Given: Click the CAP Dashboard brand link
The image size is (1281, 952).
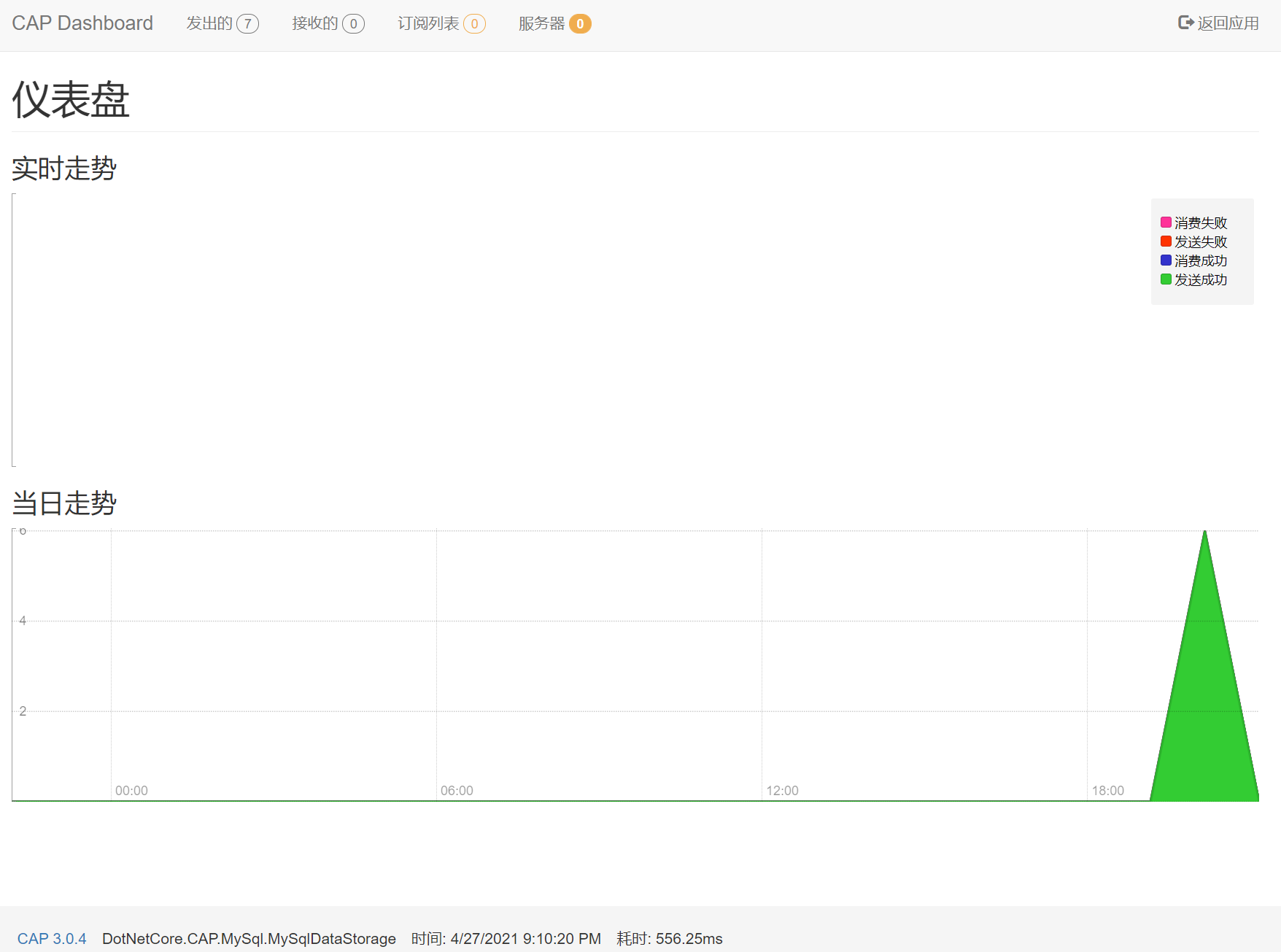Looking at the screenshot, I should [x=82, y=23].
